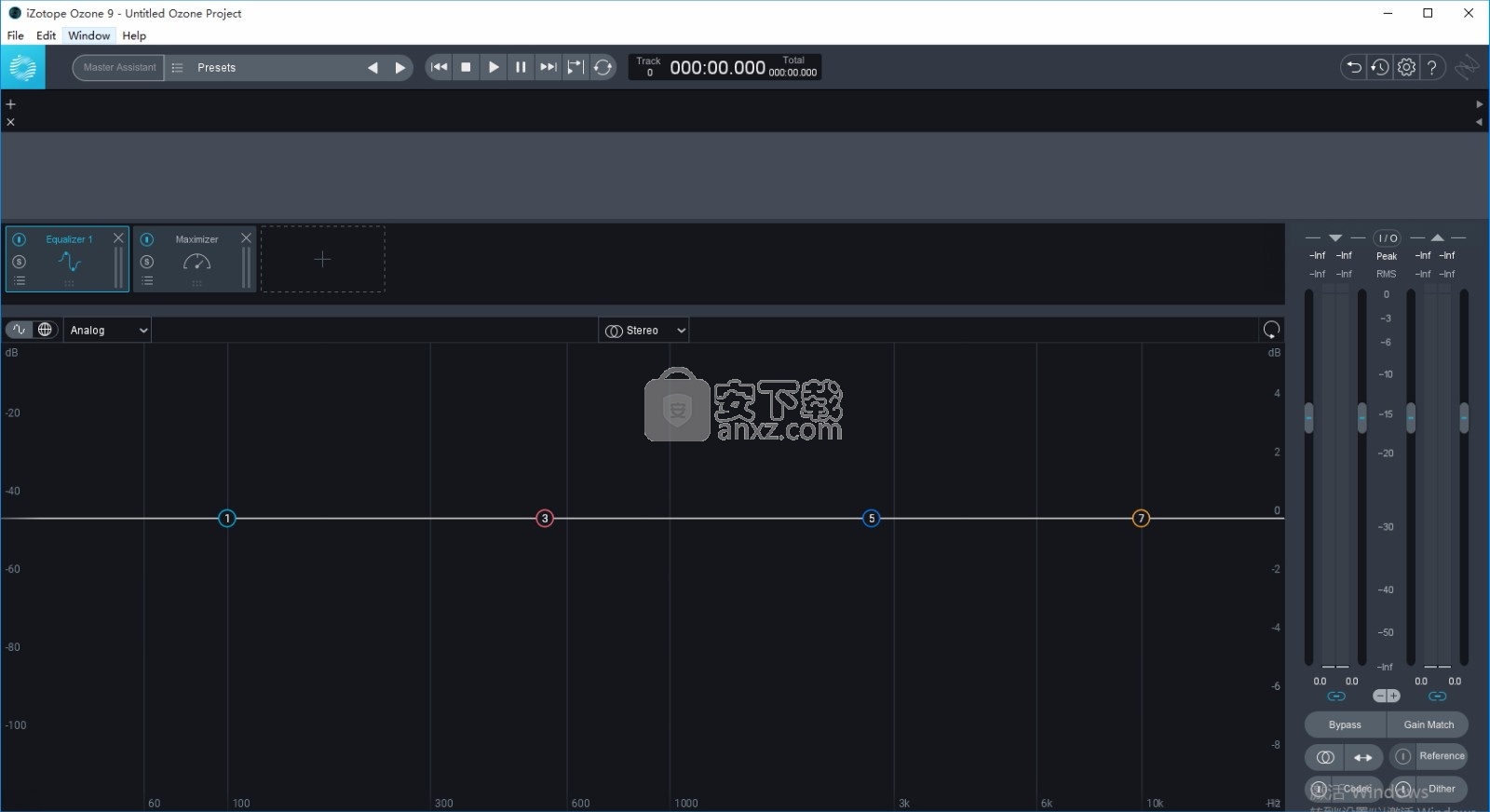Open the Reference panel
This screenshot has height=812, width=1490.
click(x=1442, y=756)
